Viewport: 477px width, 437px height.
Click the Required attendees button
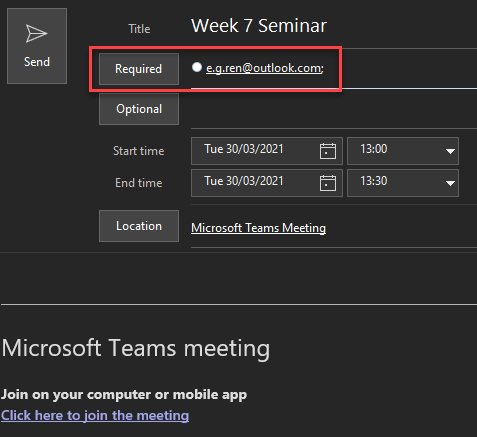pos(139,69)
